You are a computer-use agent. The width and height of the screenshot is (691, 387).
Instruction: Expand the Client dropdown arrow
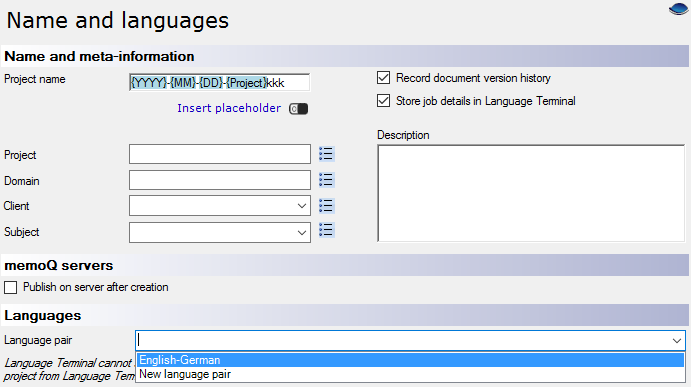tap(302, 206)
